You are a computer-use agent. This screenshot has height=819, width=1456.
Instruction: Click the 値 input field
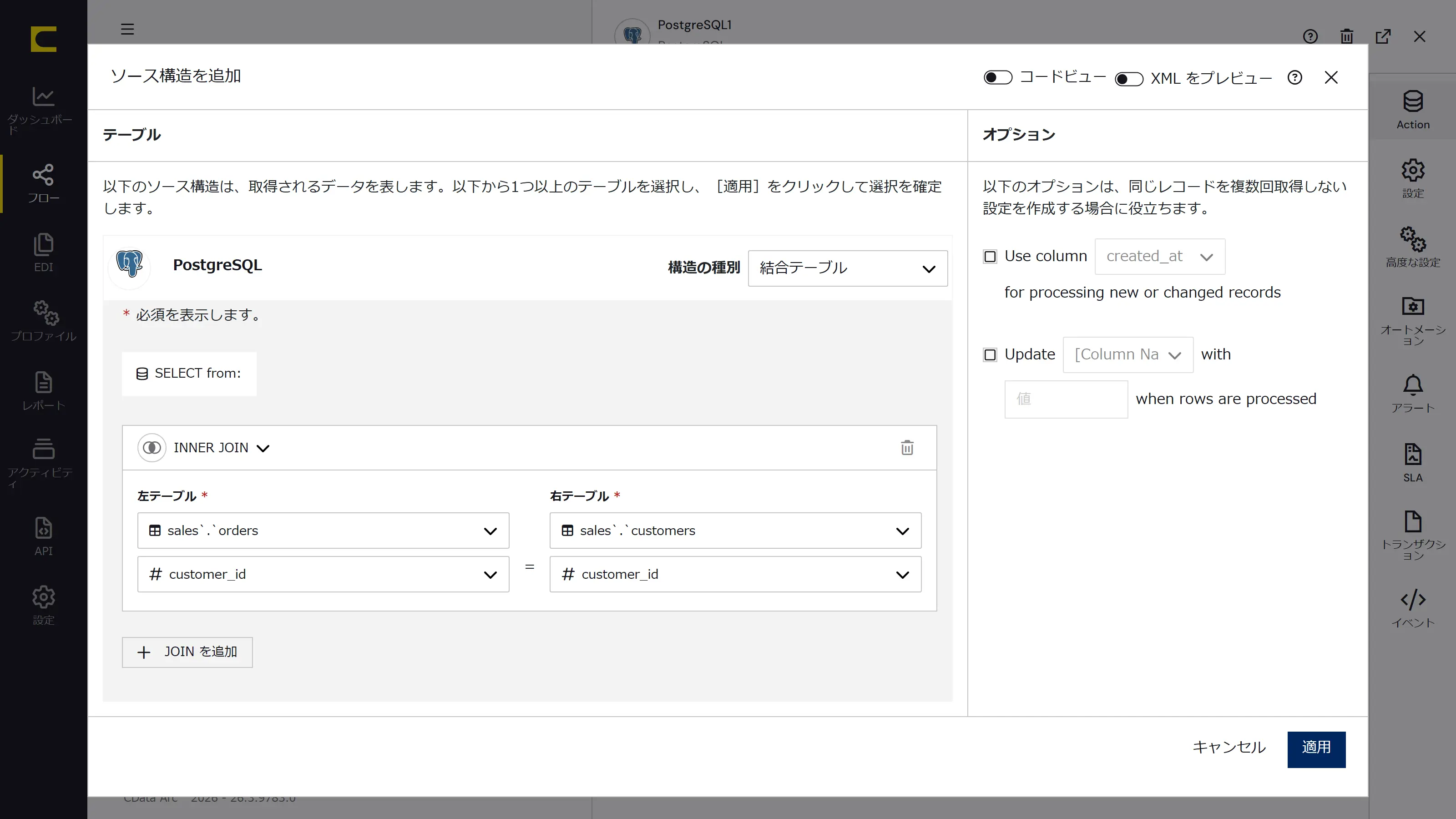tap(1066, 399)
